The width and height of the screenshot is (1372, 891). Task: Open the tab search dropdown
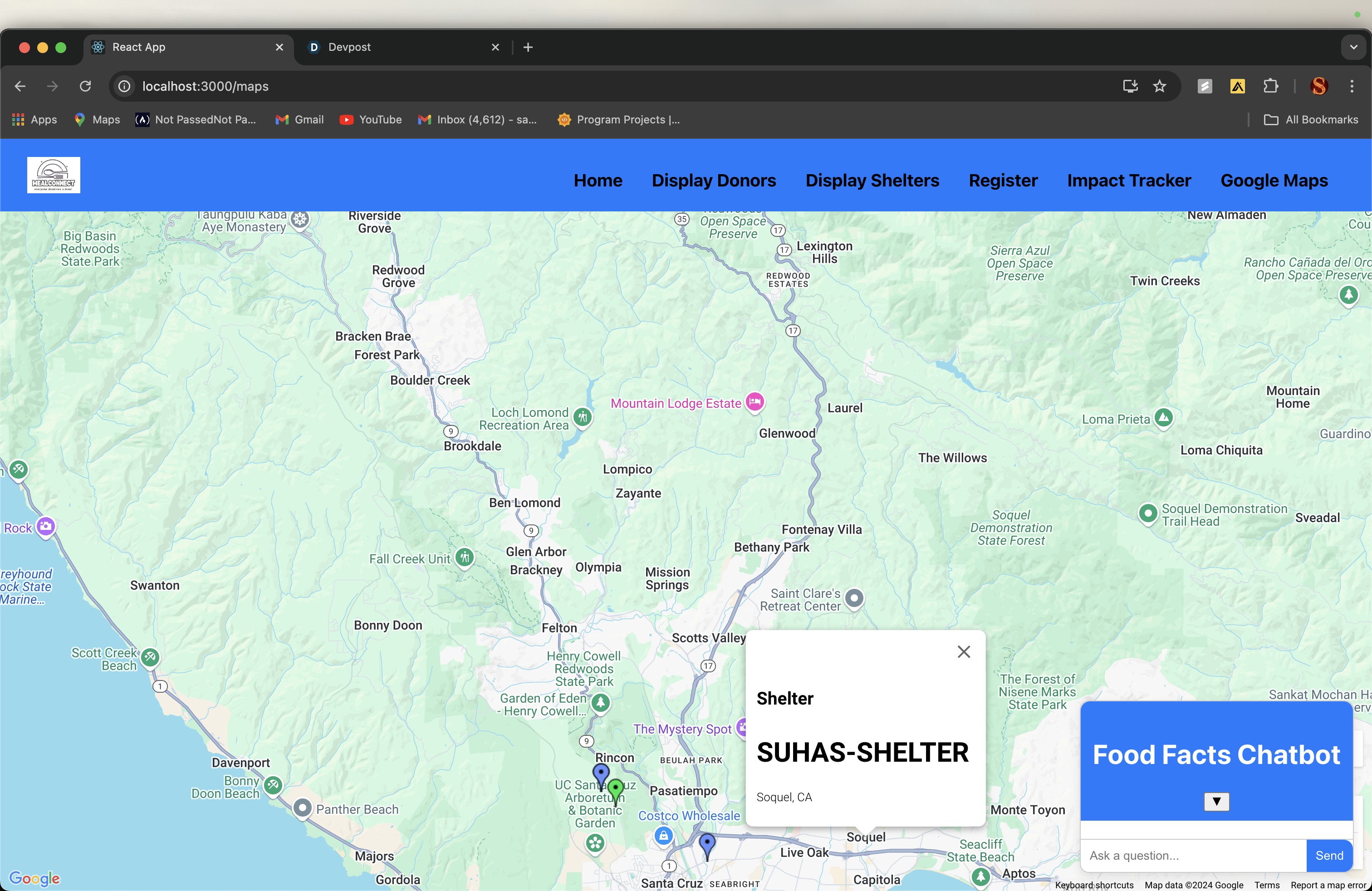click(x=1353, y=47)
